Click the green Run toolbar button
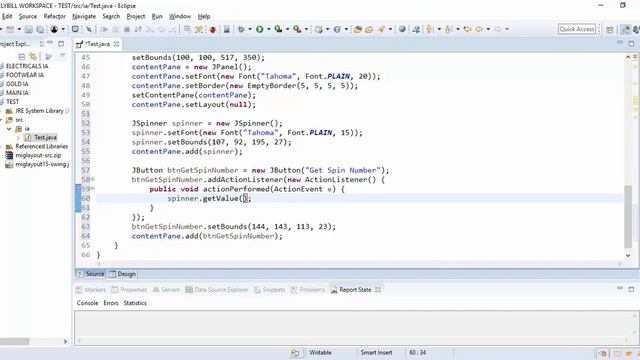 click(x=260, y=29)
